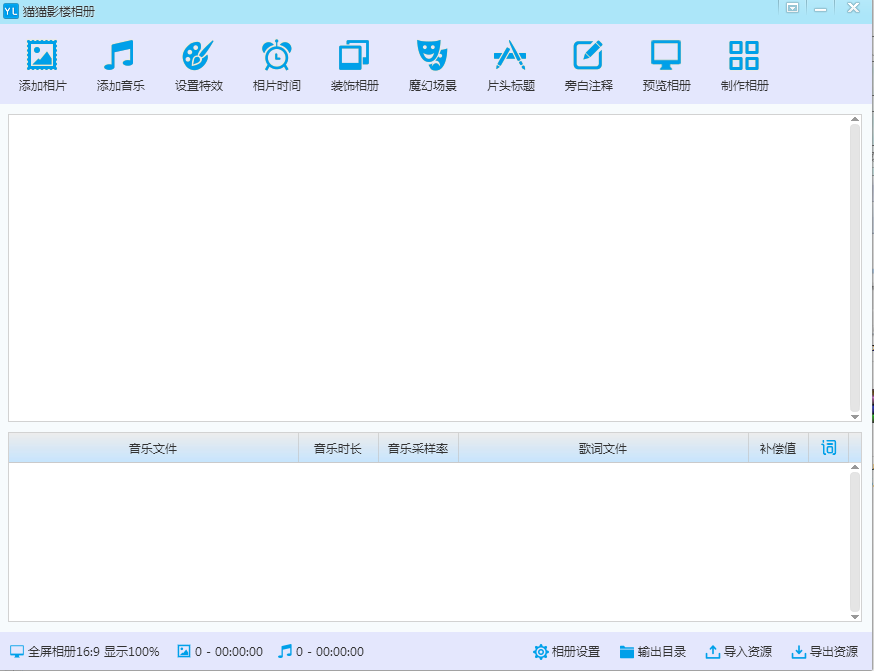874x671 pixels.
Task: Select the 添加相片 tool to add photos
Action: tap(41, 65)
